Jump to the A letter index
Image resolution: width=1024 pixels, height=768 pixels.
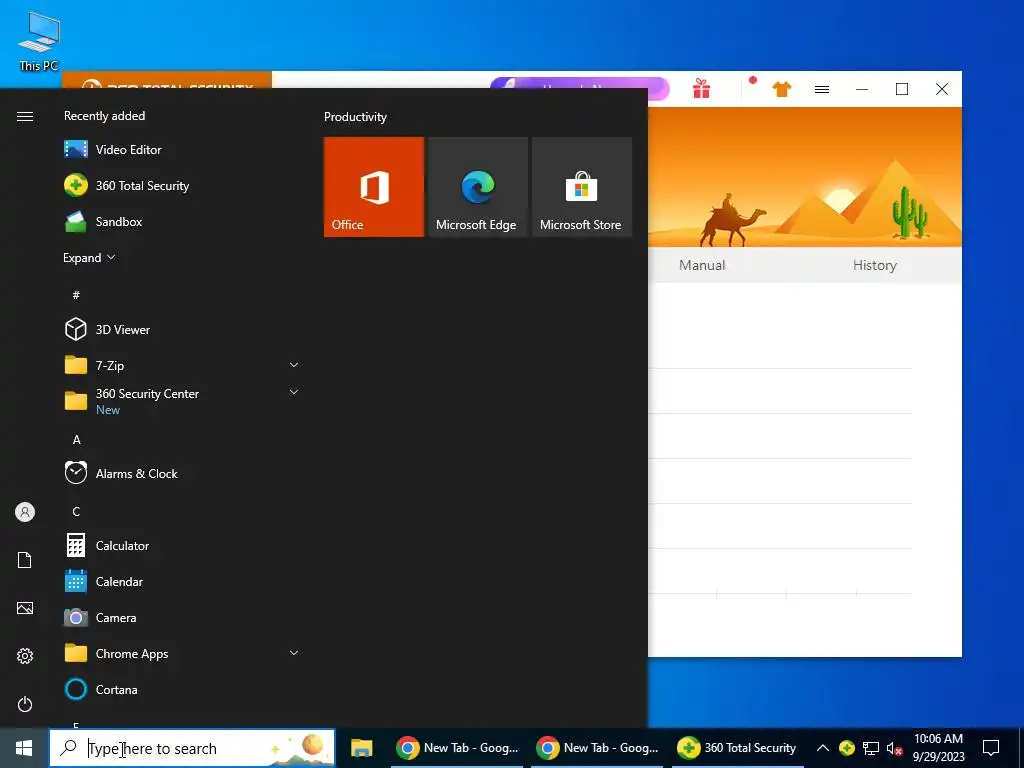pyautogui.click(x=76, y=440)
